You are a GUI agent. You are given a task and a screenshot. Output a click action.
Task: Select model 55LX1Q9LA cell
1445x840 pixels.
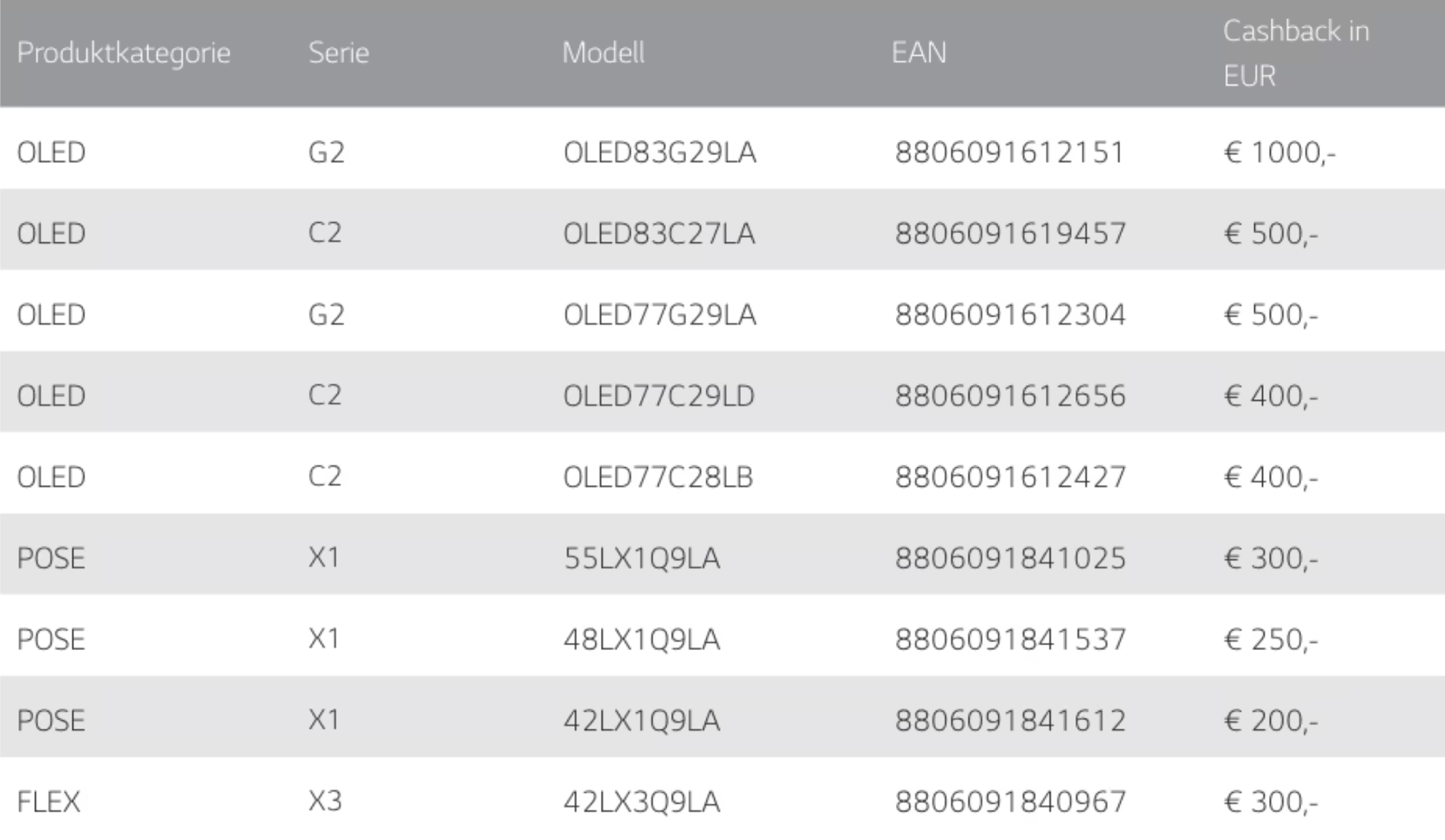coord(641,558)
